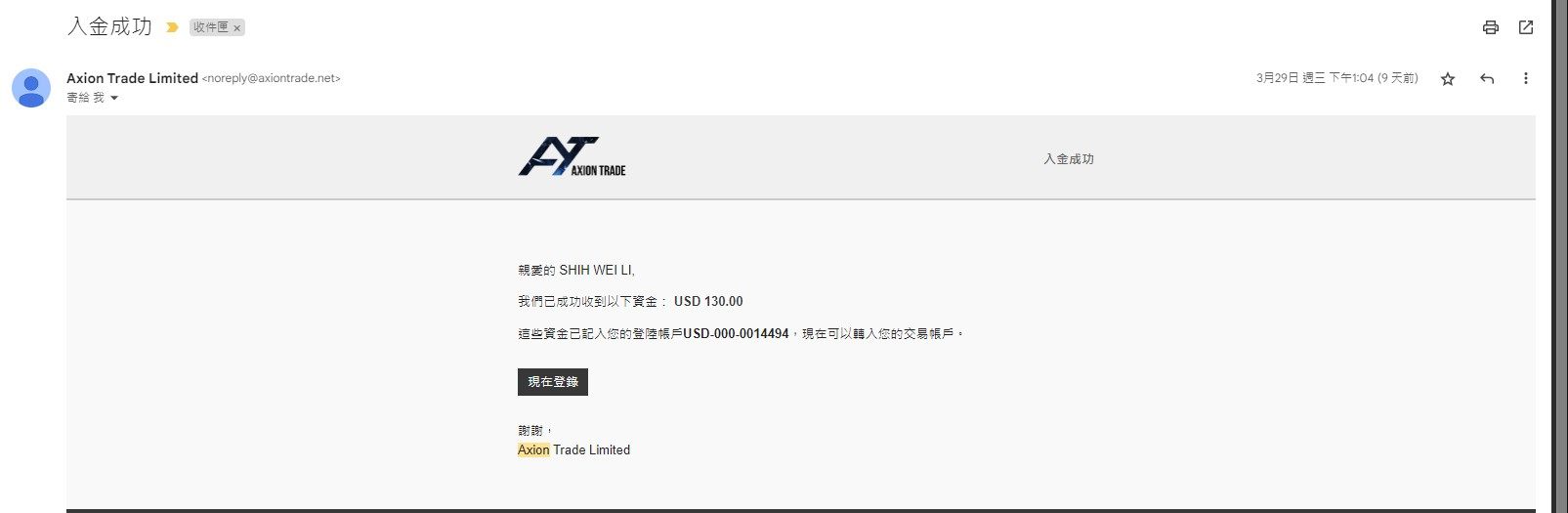Expand recipient details arrow next to 寄給 我
This screenshot has width=1568, height=513.
point(114,98)
